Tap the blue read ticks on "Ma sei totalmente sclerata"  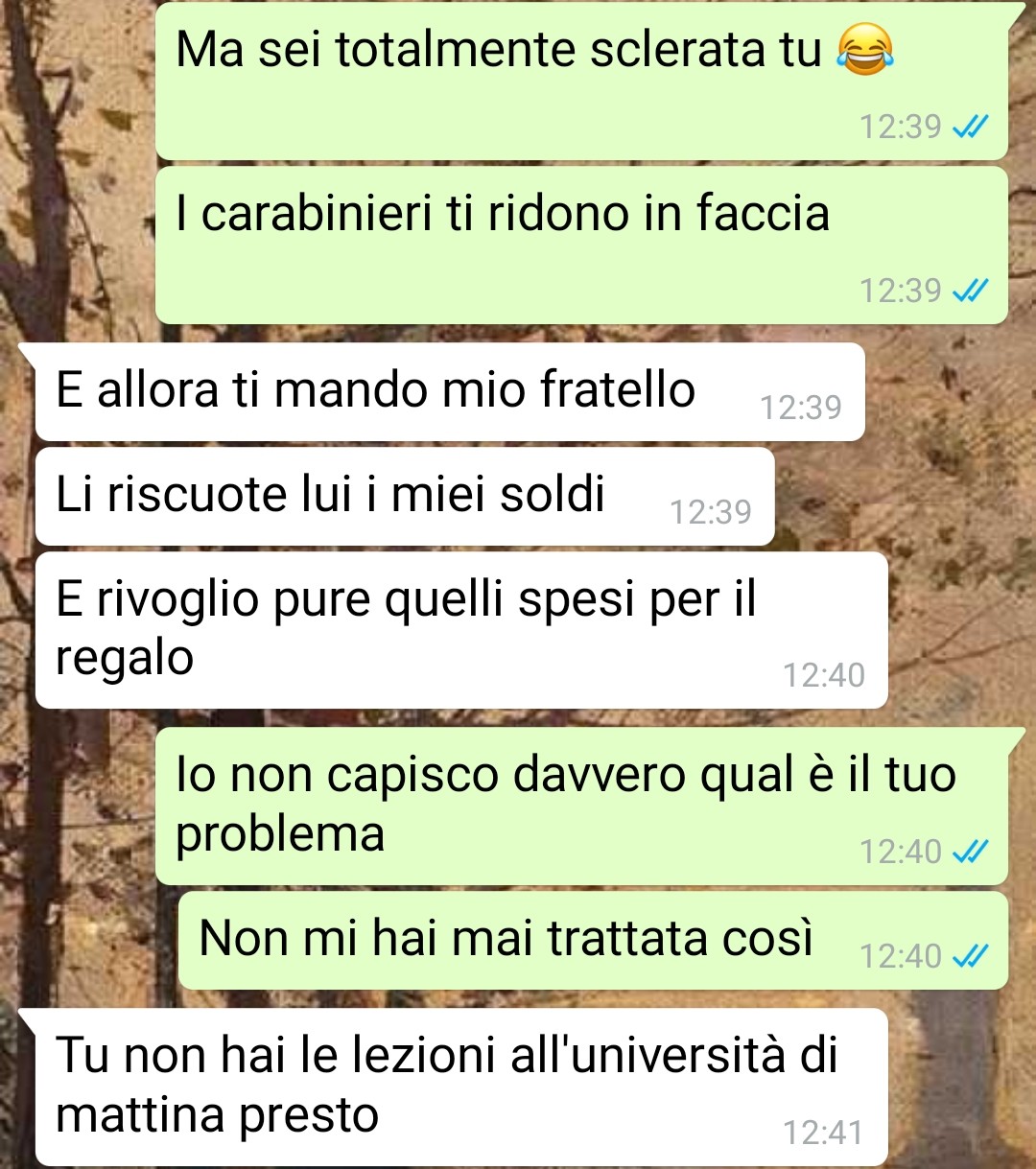[970, 127]
